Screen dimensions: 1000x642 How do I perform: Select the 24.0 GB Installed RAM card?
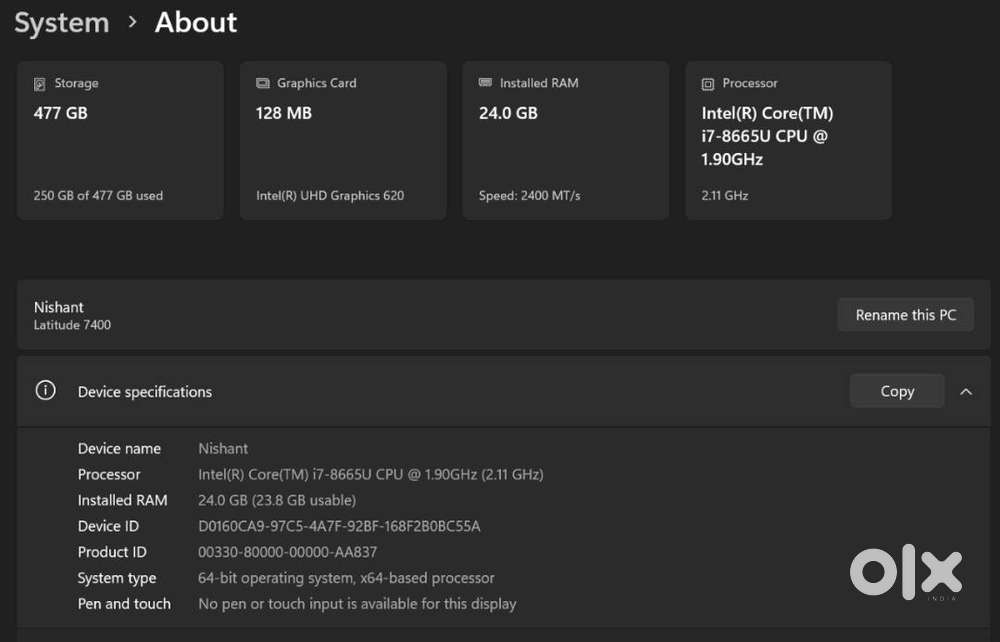click(565, 140)
